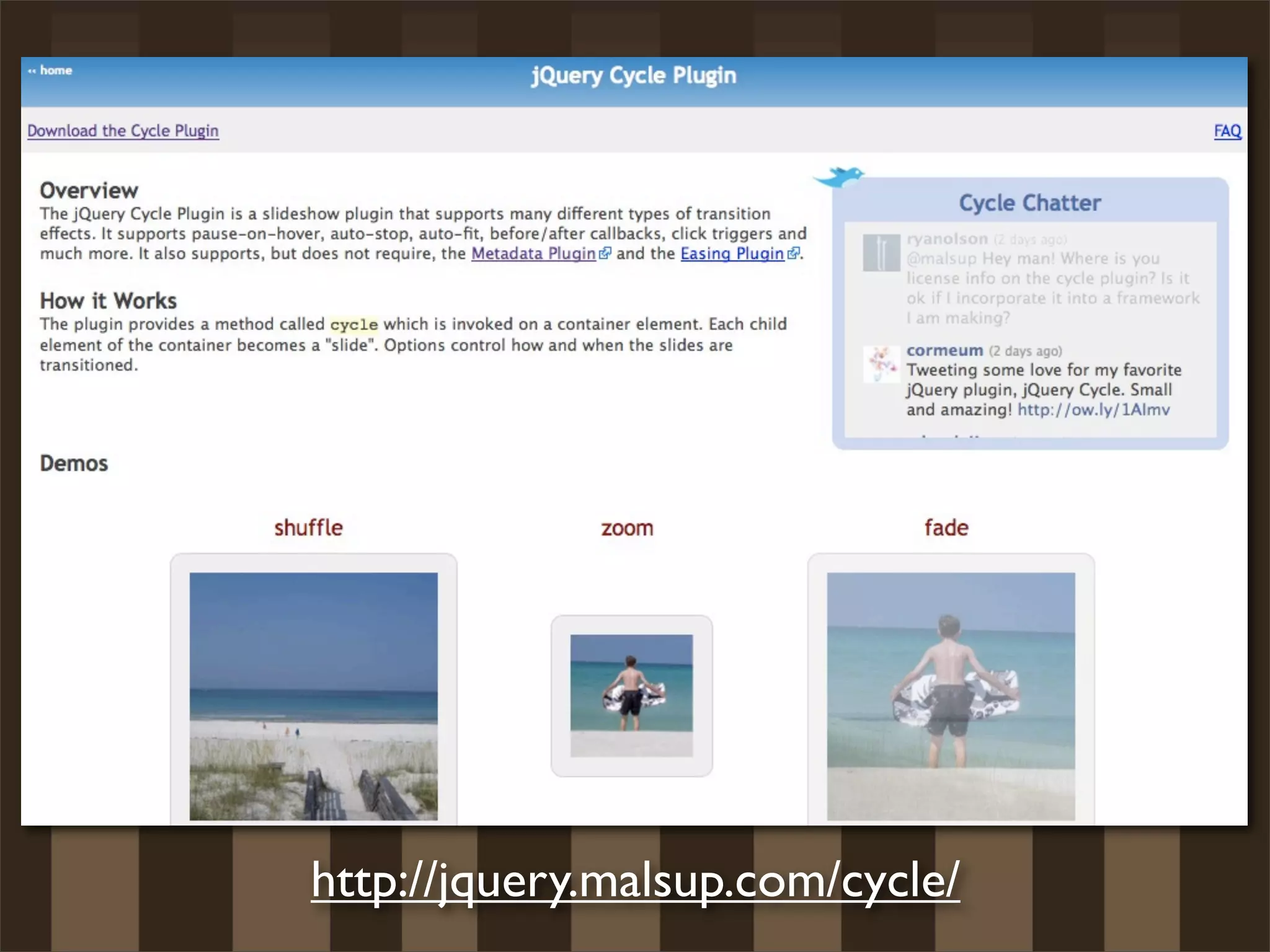1270x952 pixels.
Task: Open Download the Cycle Plugin link
Action: click(123, 131)
